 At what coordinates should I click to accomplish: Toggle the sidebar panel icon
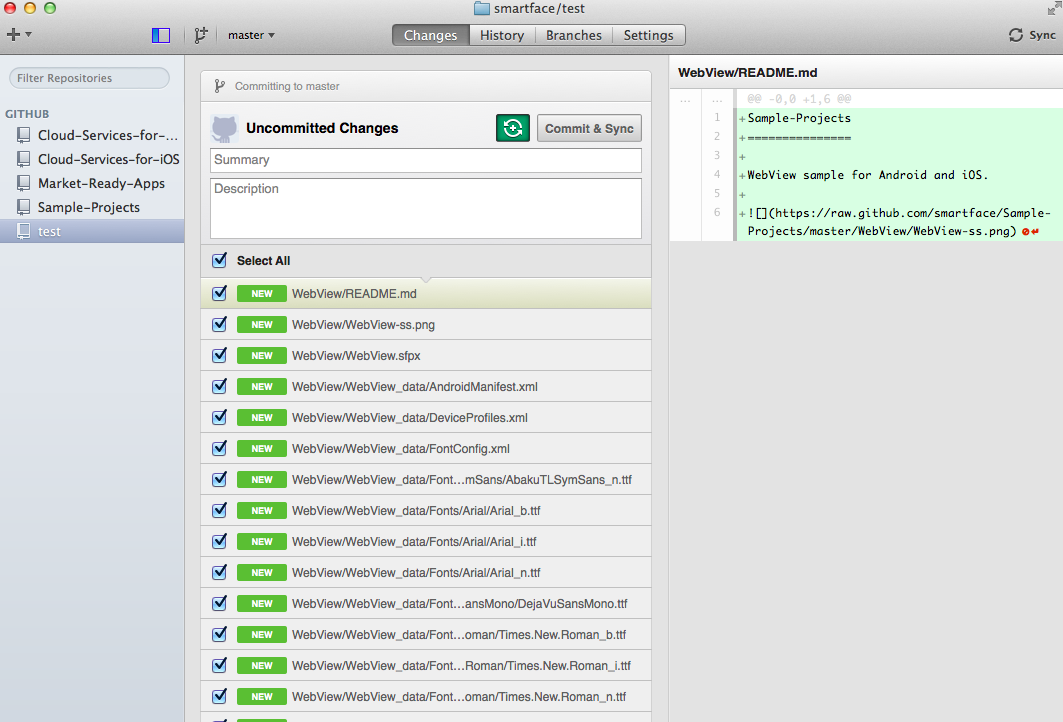pos(161,35)
